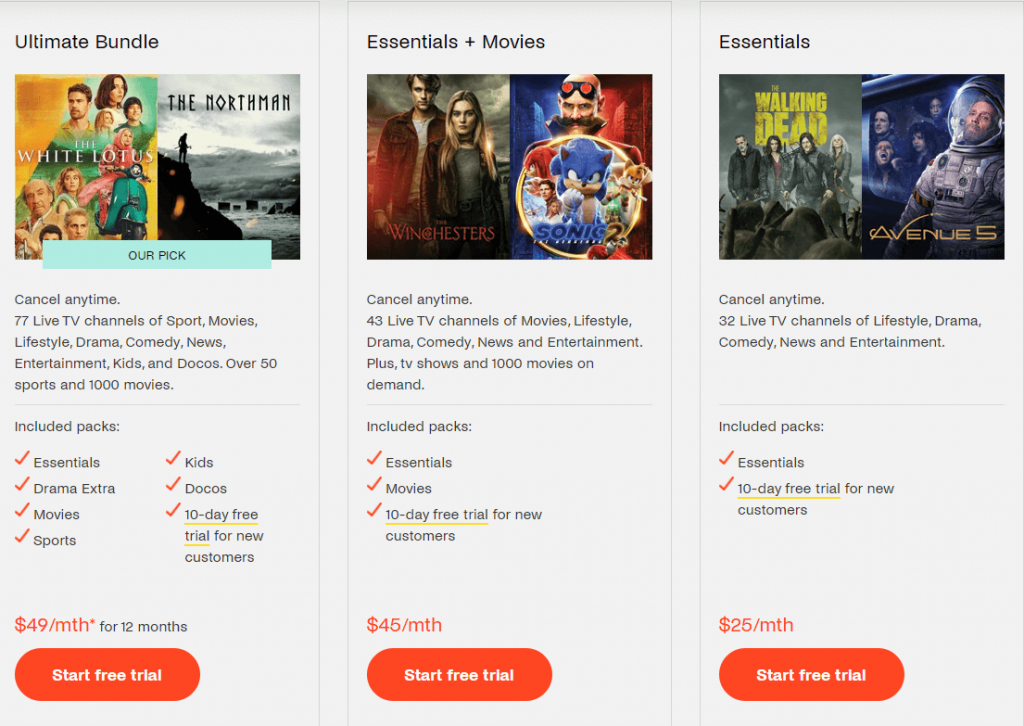1024x726 pixels.
Task: Click the checkmark beside Drama Extra
Action: point(22,484)
